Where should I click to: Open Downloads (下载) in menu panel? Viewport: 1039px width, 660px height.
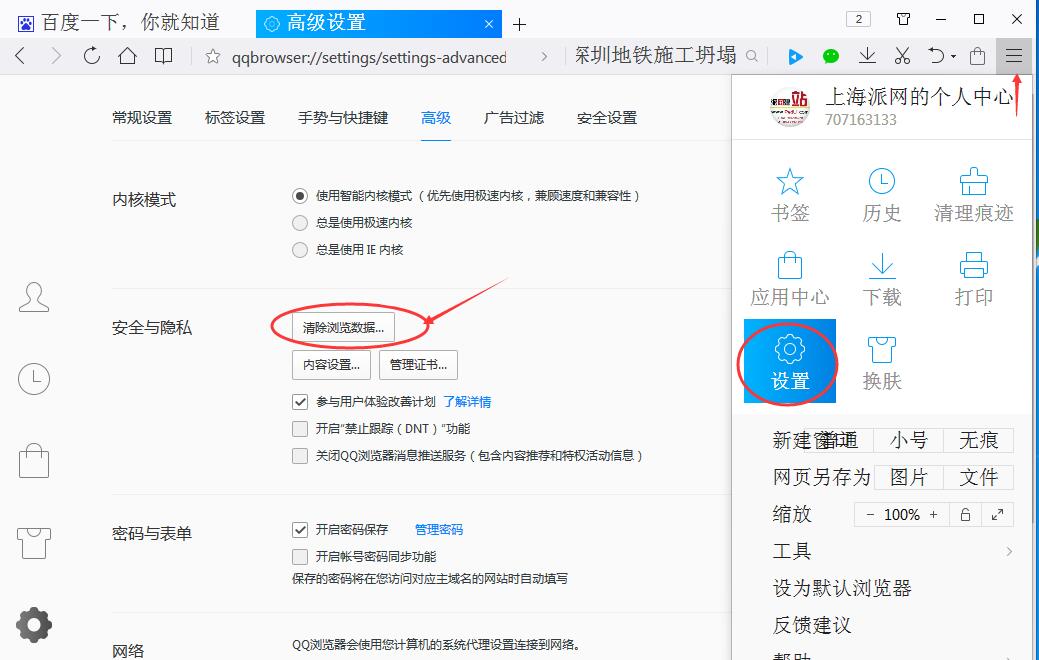click(x=881, y=279)
